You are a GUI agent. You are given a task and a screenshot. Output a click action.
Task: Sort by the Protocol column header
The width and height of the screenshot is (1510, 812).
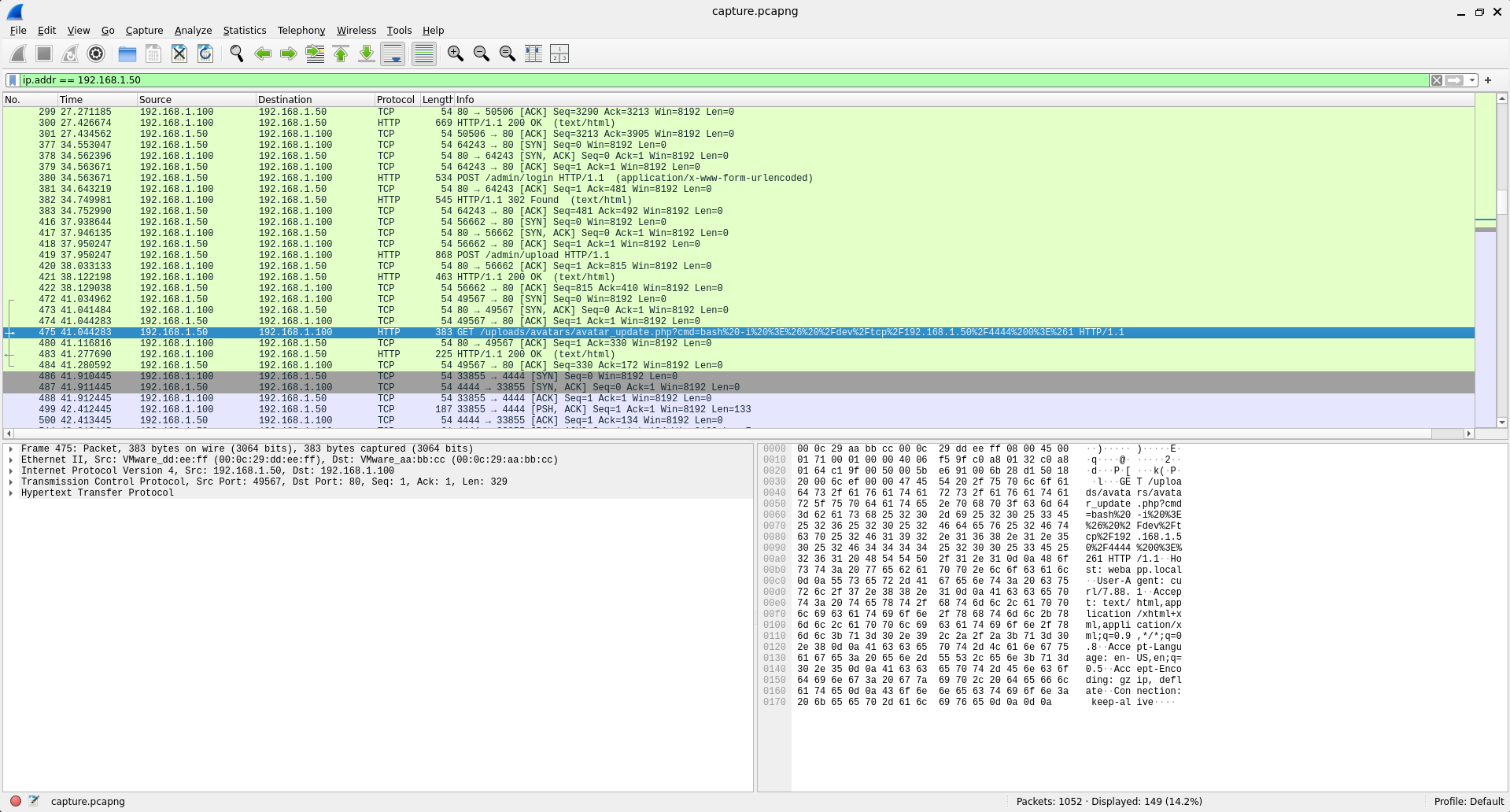tap(397, 100)
